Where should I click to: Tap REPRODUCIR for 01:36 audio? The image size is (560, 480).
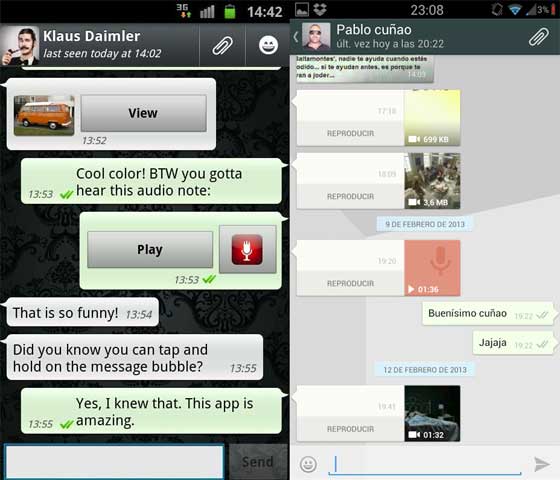point(350,284)
